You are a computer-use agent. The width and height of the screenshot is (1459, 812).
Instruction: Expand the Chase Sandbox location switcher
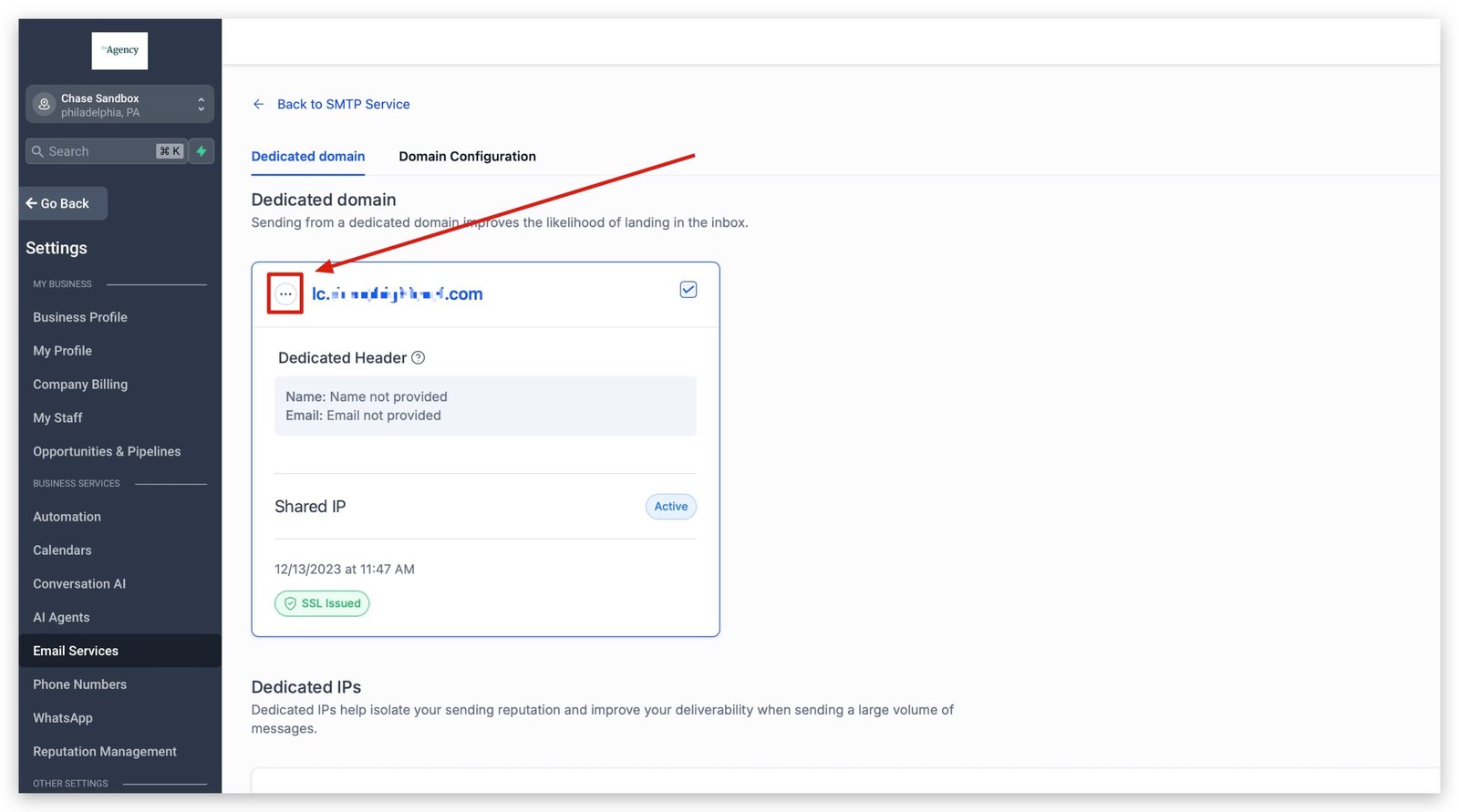point(201,105)
